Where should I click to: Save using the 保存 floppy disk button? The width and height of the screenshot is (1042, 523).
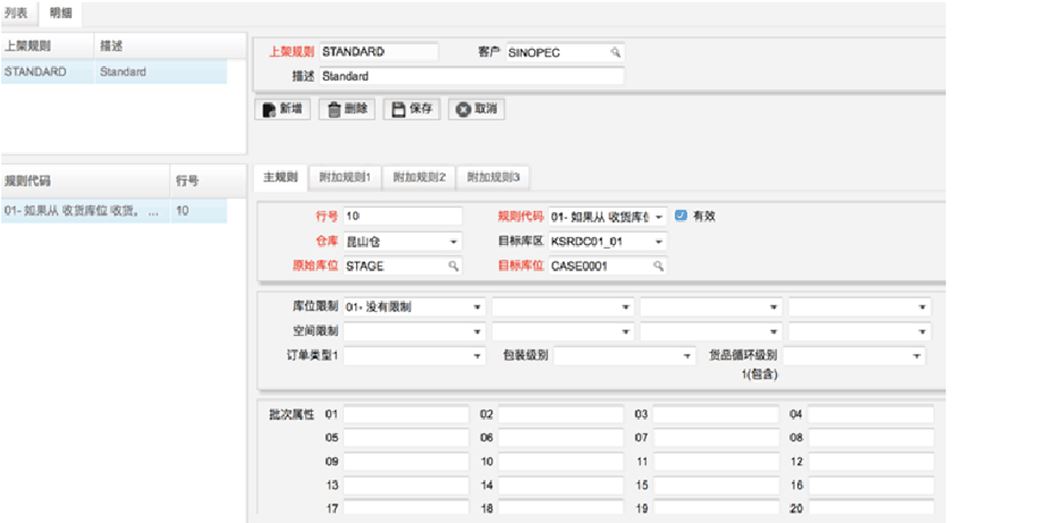398,110
